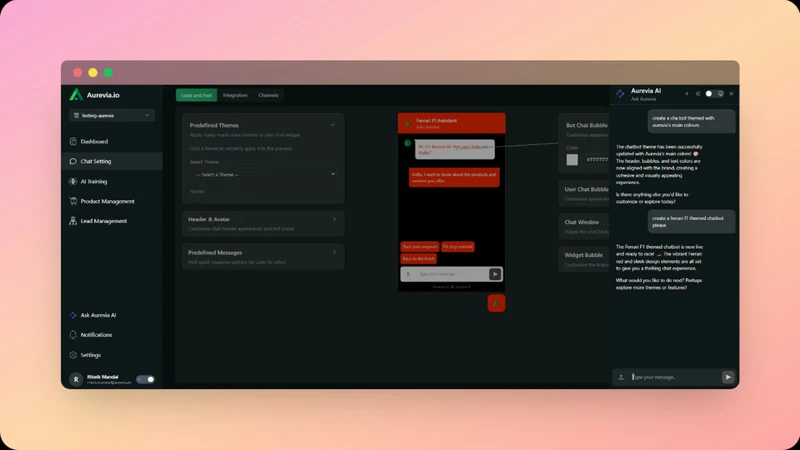Viewport: 800px width, 450px height.
Task: Close the Aurevia AI panel
Action: point(731,94)
